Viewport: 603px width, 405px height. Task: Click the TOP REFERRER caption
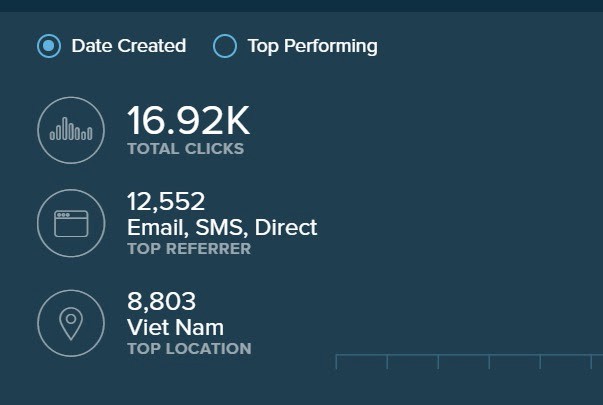pyautogui.click(x=189, y=248)
